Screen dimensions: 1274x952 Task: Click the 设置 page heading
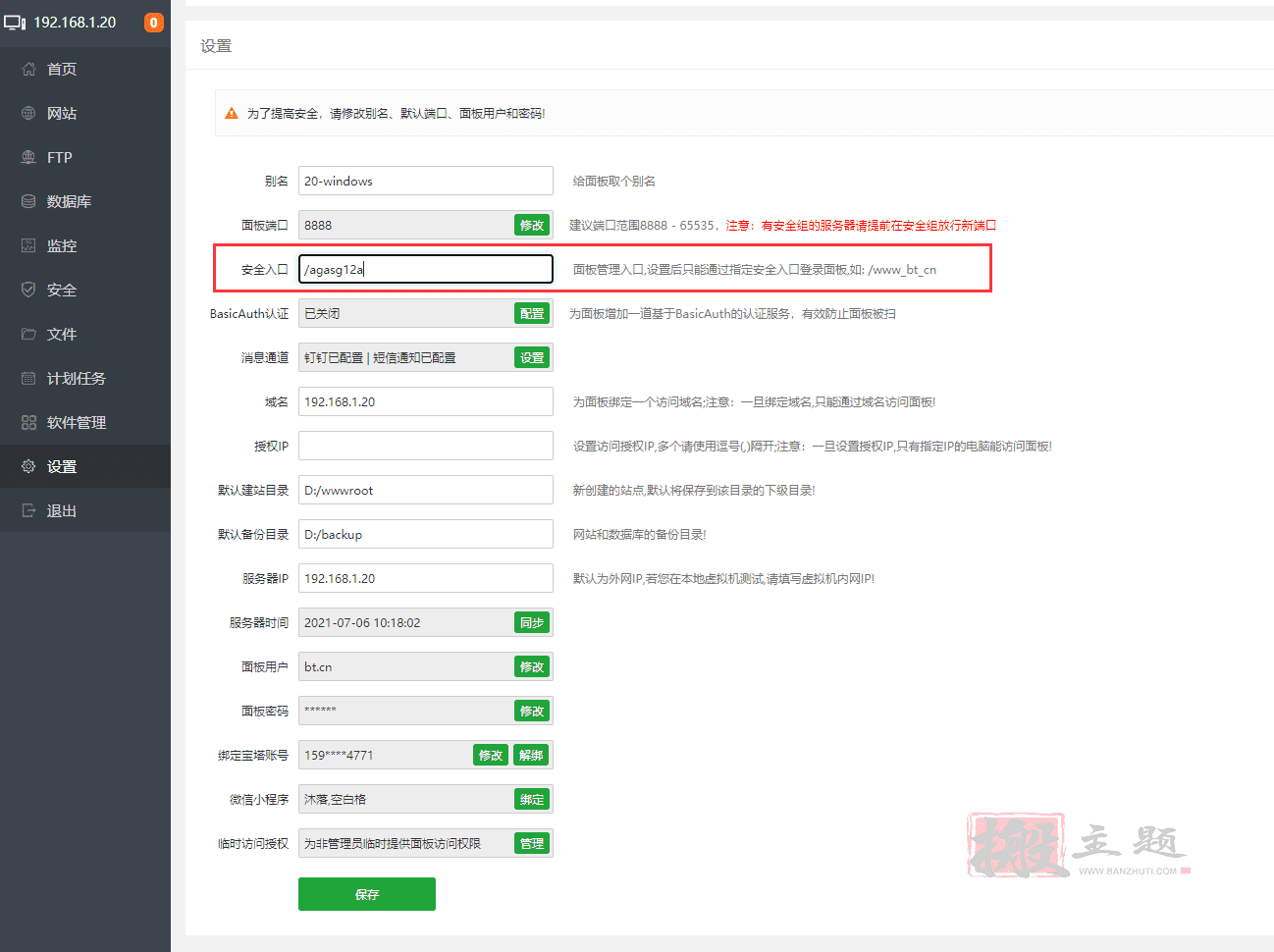click(x=216, y=46)
